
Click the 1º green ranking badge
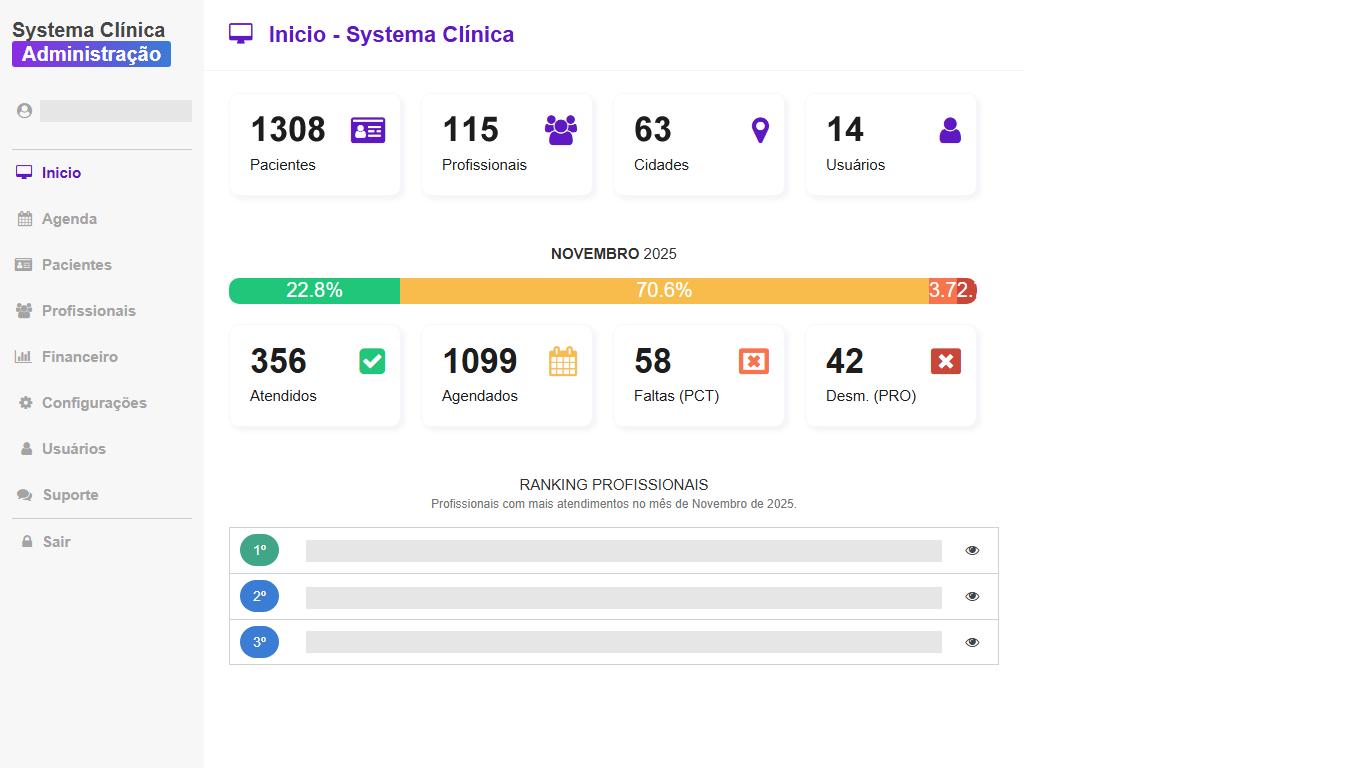pos(259,550)
